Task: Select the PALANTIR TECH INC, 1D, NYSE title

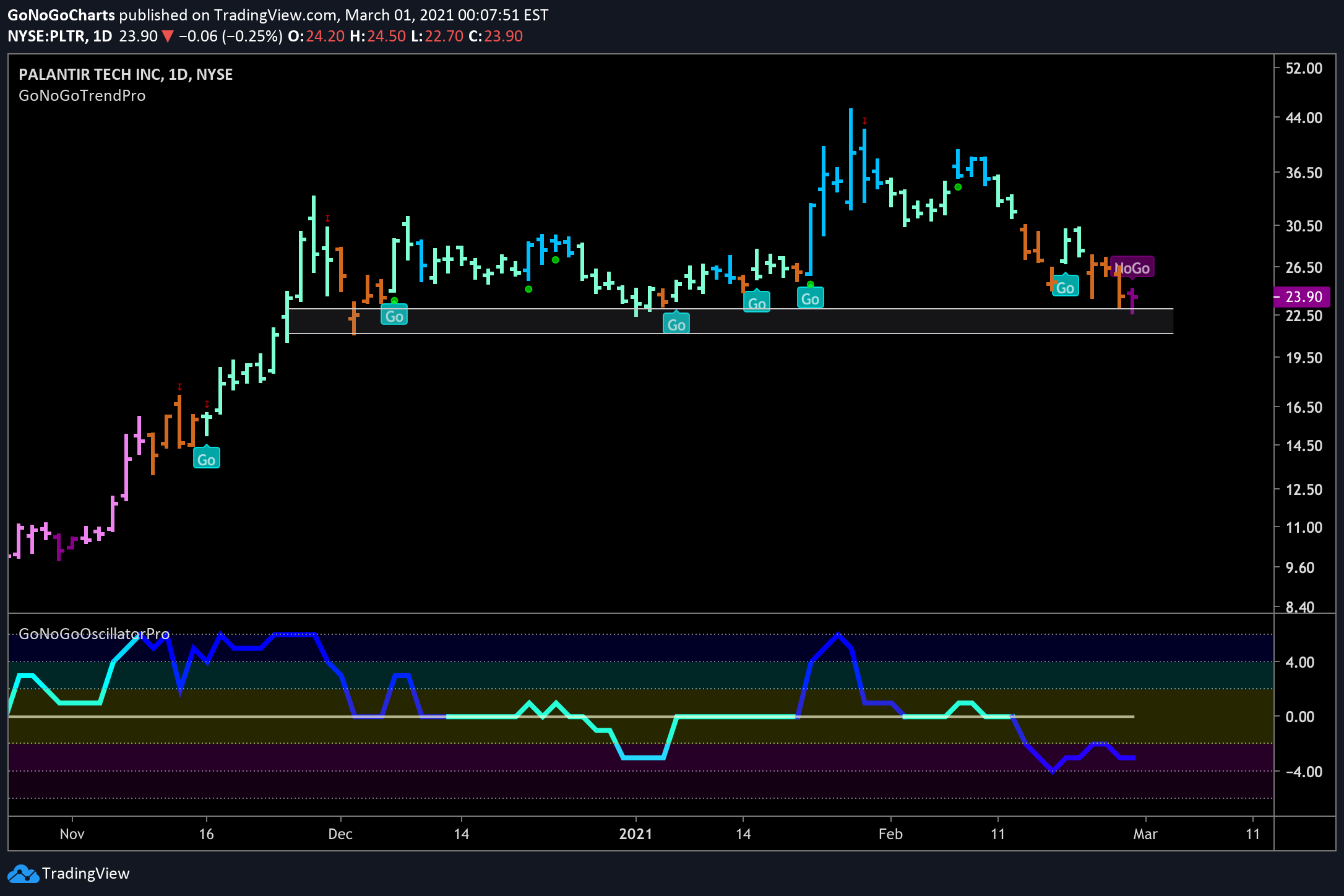Action: 126,74
